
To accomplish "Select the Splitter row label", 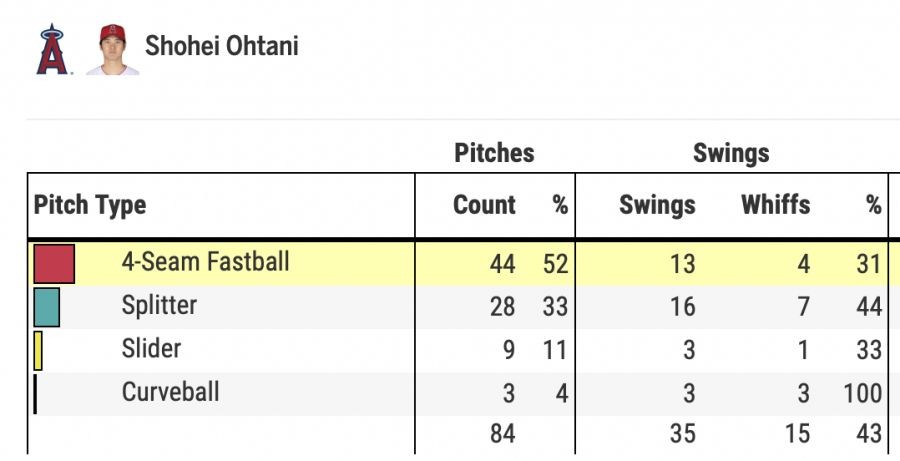I will [159, 305].
